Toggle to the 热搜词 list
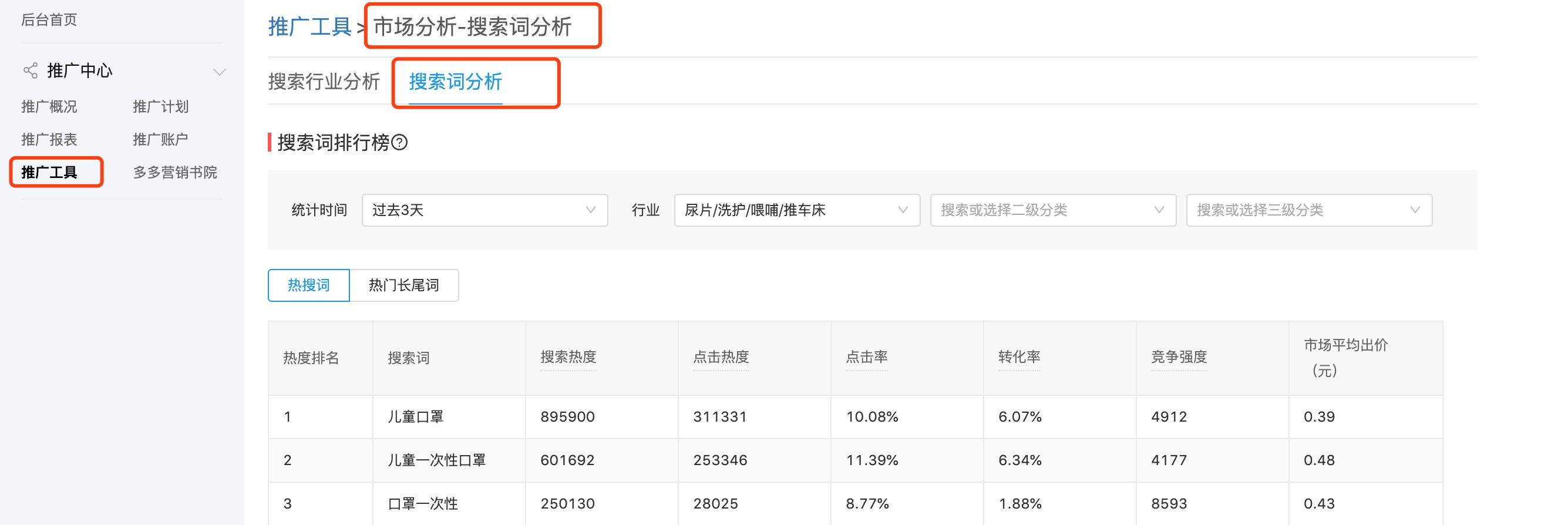 [x=309, y=285]
